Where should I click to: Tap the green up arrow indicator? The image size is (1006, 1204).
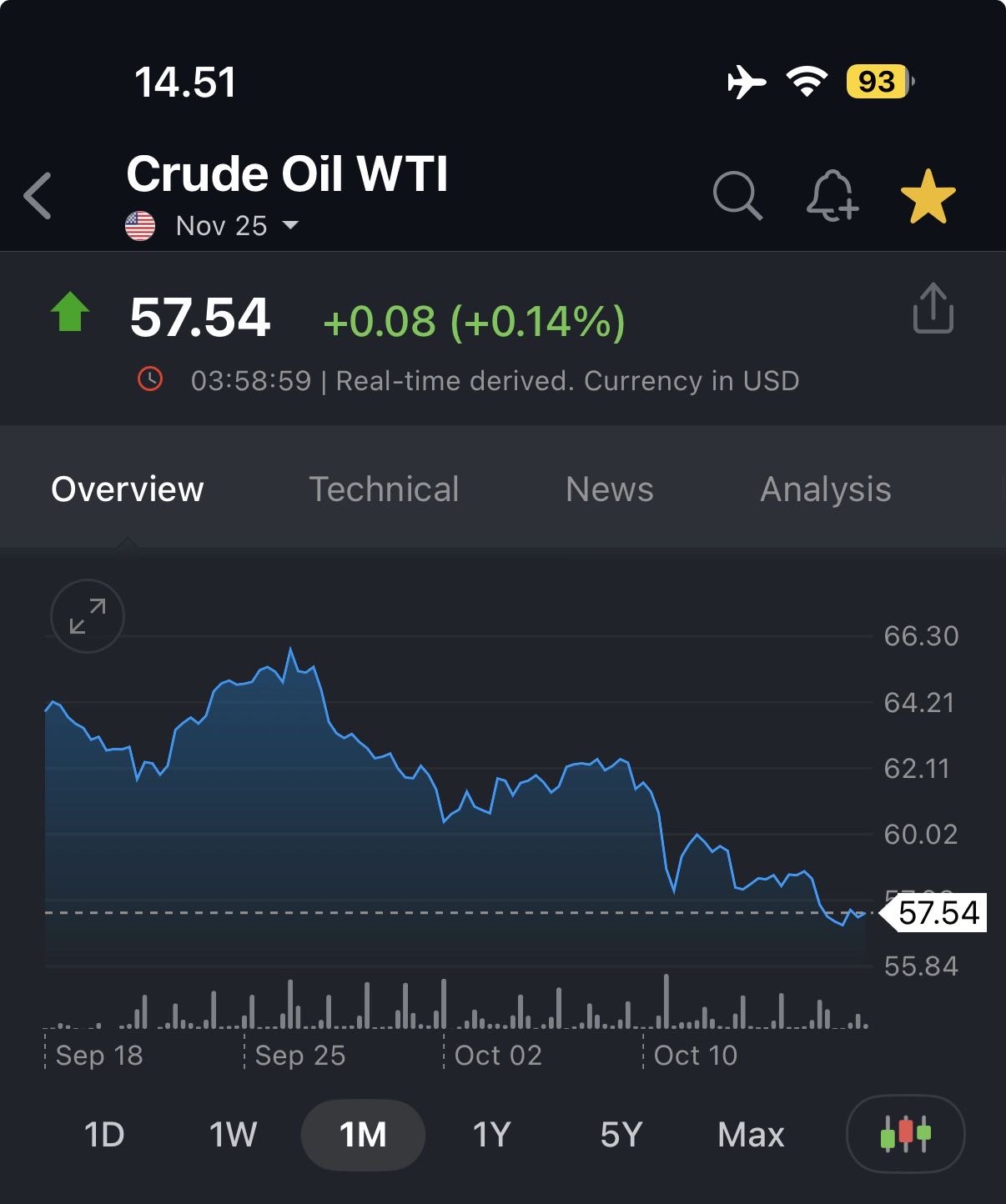(70, 313)
